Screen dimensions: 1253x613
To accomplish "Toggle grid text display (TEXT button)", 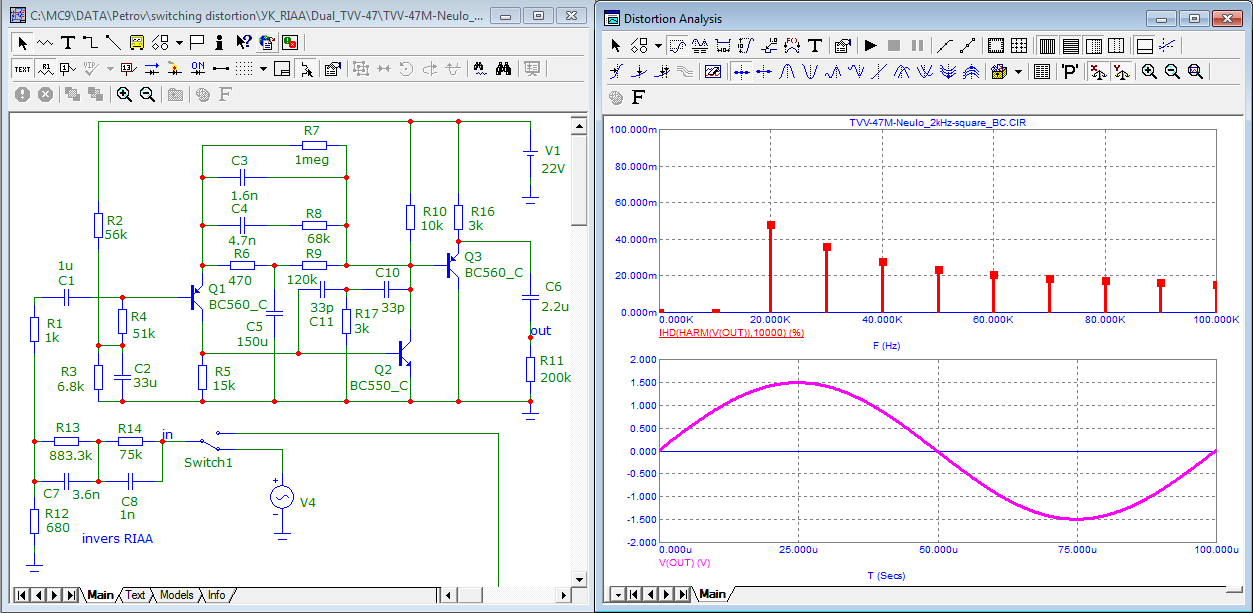I will coord(22,69).
